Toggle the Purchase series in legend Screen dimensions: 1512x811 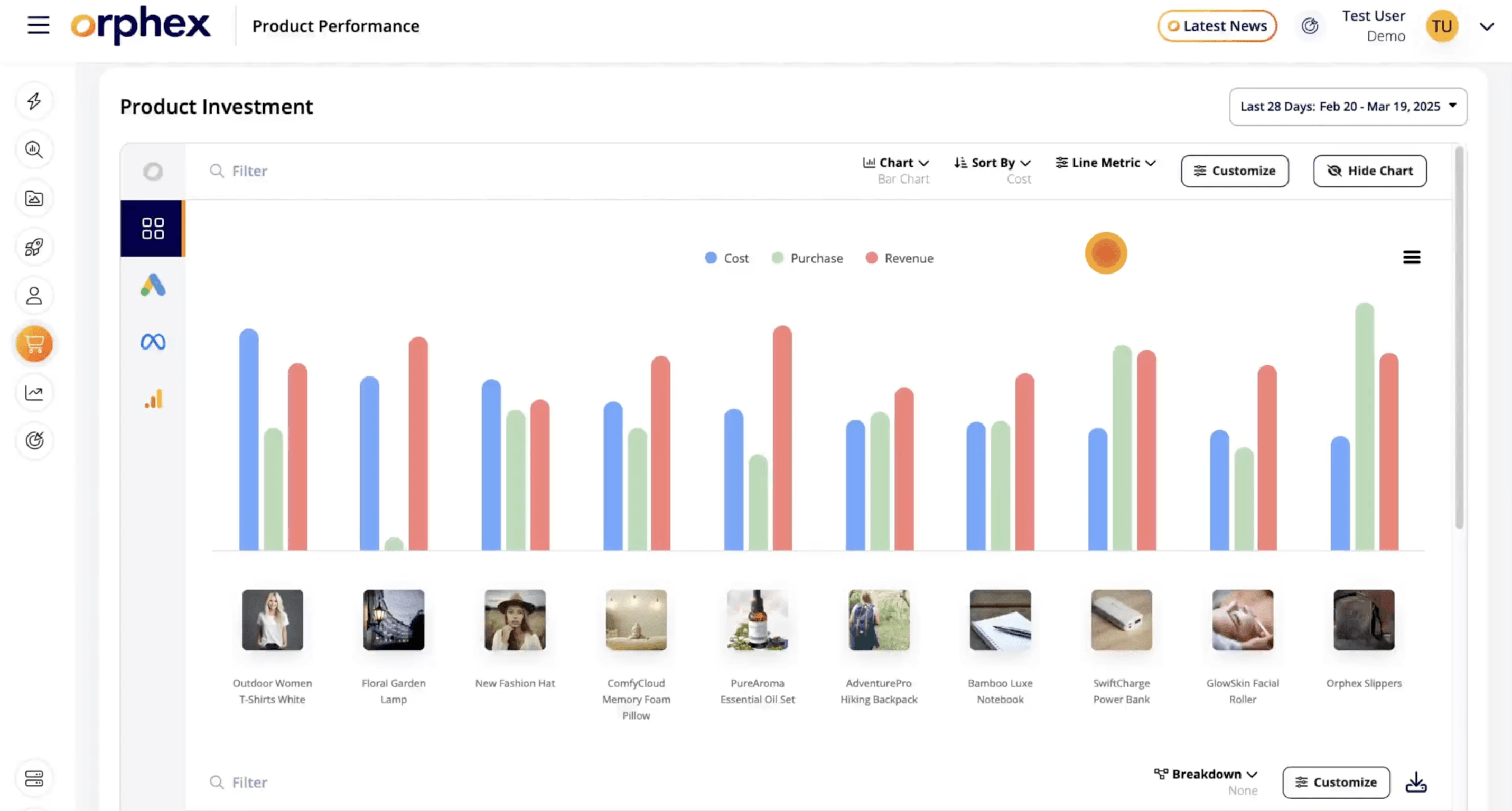click(x=807, y=258)
